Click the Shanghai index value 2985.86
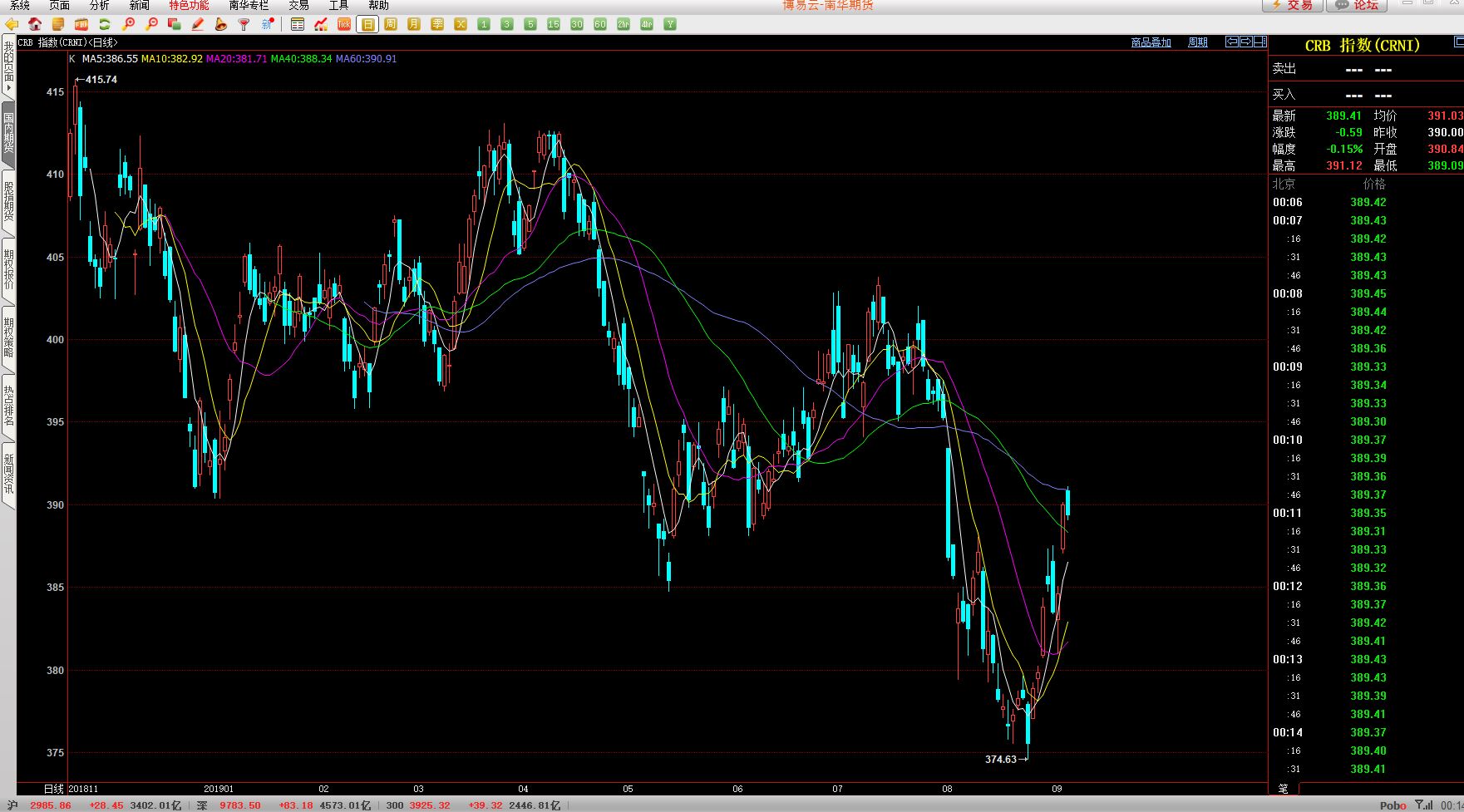This screenshot has height=812, width=1464. (x=51, y=805)
